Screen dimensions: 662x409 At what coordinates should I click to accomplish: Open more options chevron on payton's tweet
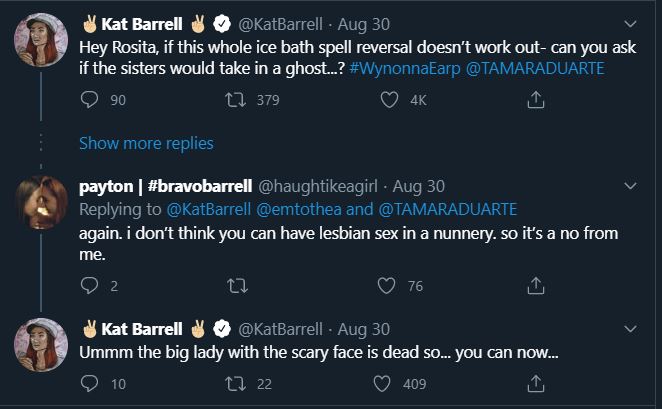630,186
